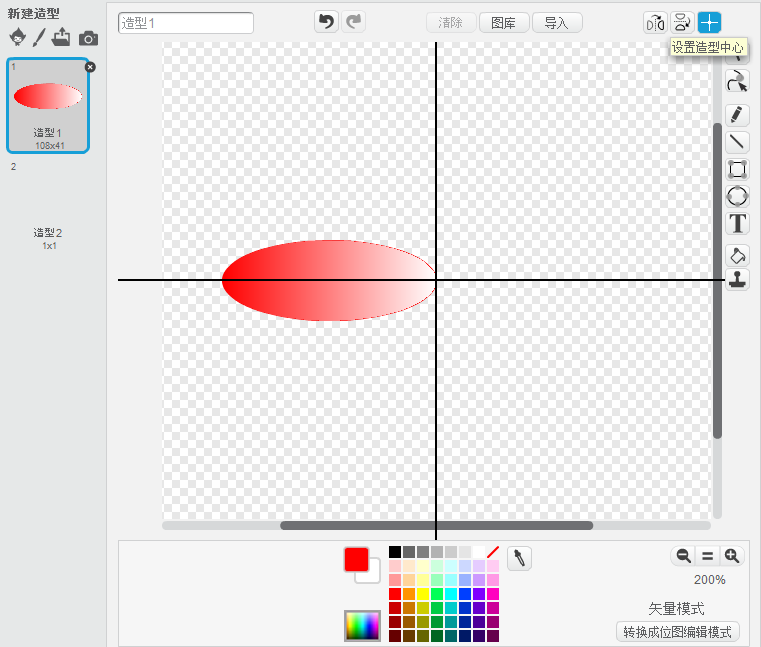This screenshot has width=761, height=647.
Task: Choose the black palette swatch
Action: click(395, 552)
